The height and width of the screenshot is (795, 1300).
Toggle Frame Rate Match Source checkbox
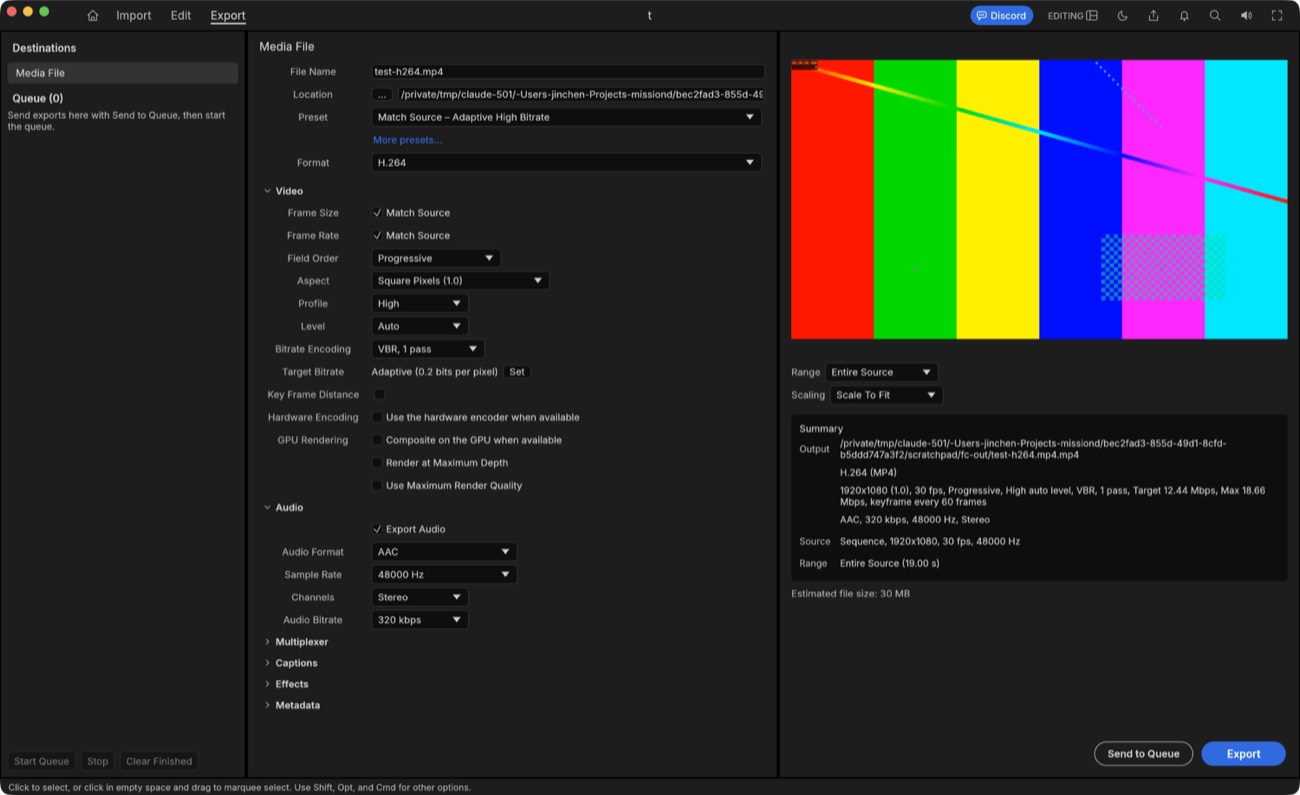pyautogui.click(x=377, y=236)
